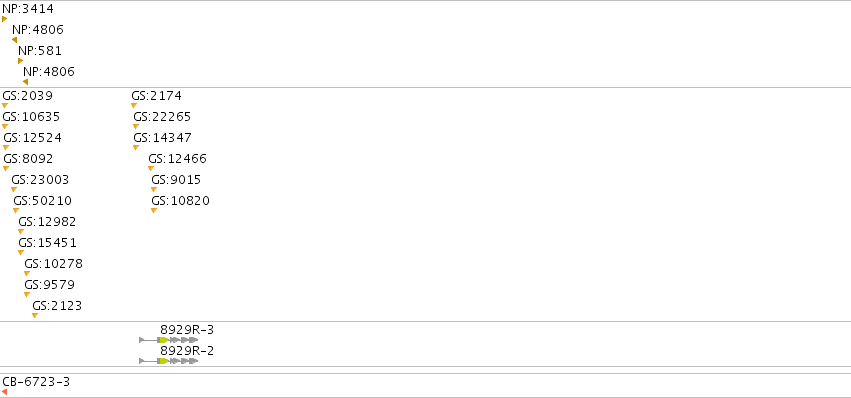Click the GS:22265 label
851x398 pixels.
[162, 117]
